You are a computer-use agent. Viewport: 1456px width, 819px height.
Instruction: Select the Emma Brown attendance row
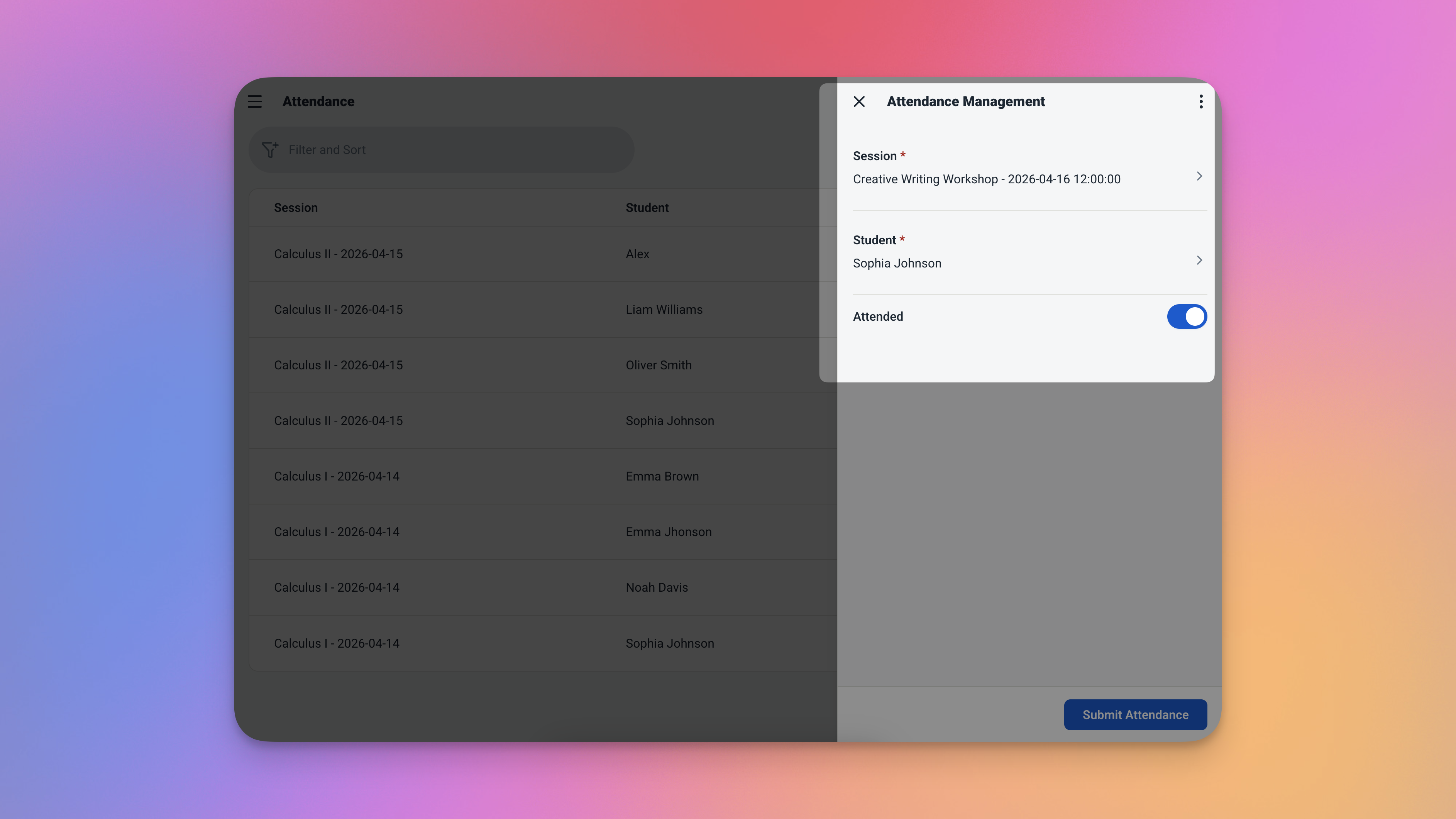[662, 477]
